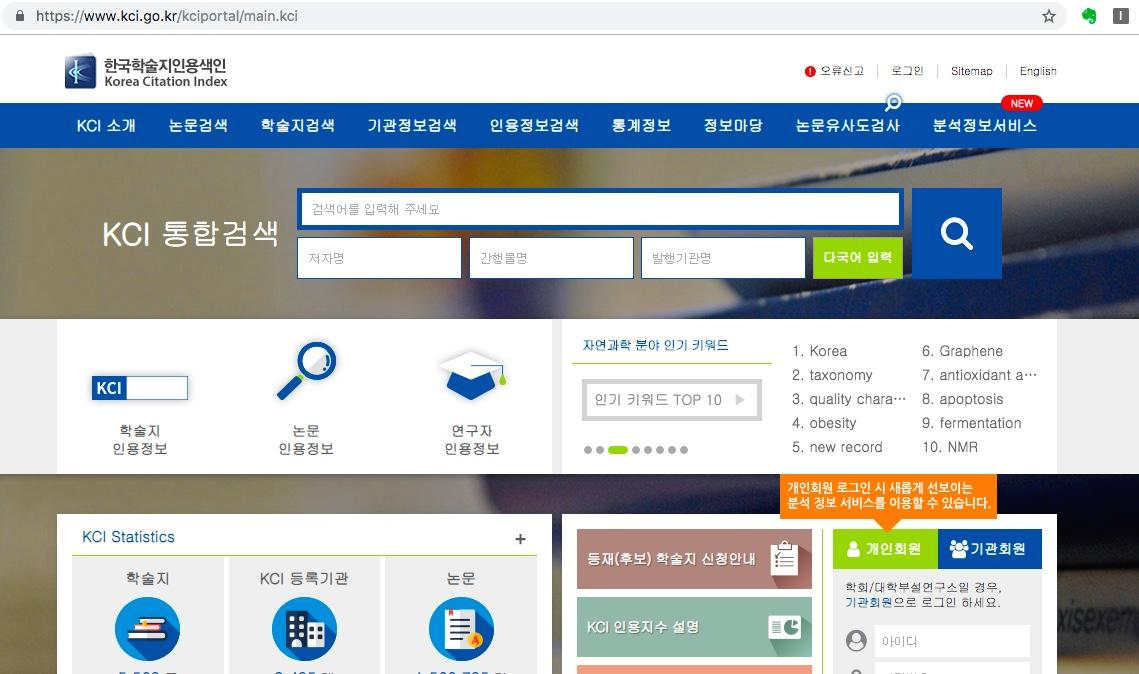The image size is (1139, 674).
Task: Click the browser address bar URL
Action: [x=167, y=16]
